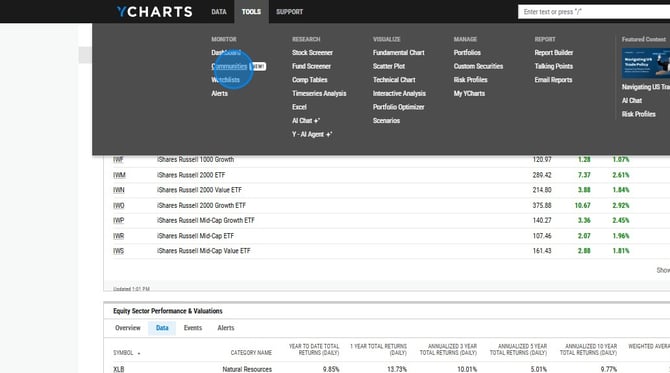This screenshot has width=670, height=373.
Task: Click the IWS ticker symbol
Action: click(118, 251)
